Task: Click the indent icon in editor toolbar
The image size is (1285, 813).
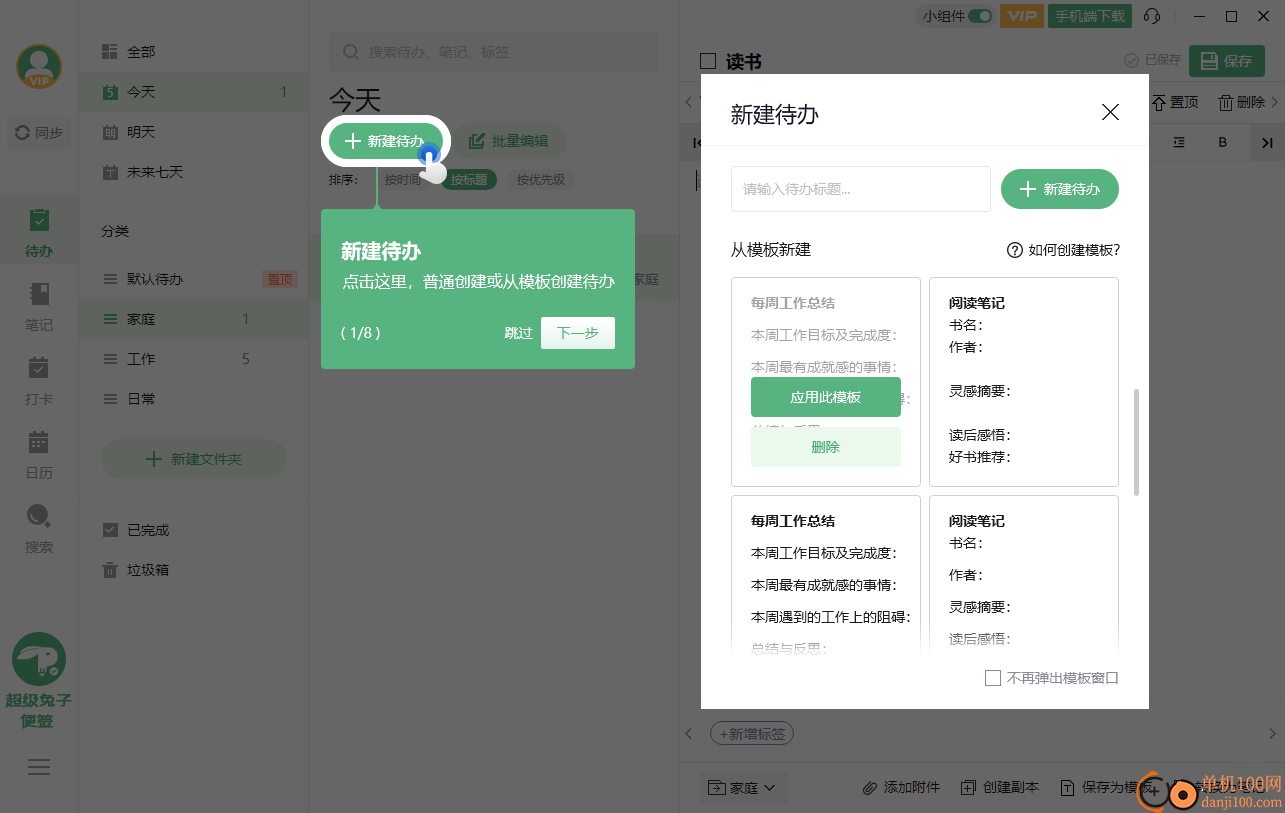Action: coord(1179,143)
